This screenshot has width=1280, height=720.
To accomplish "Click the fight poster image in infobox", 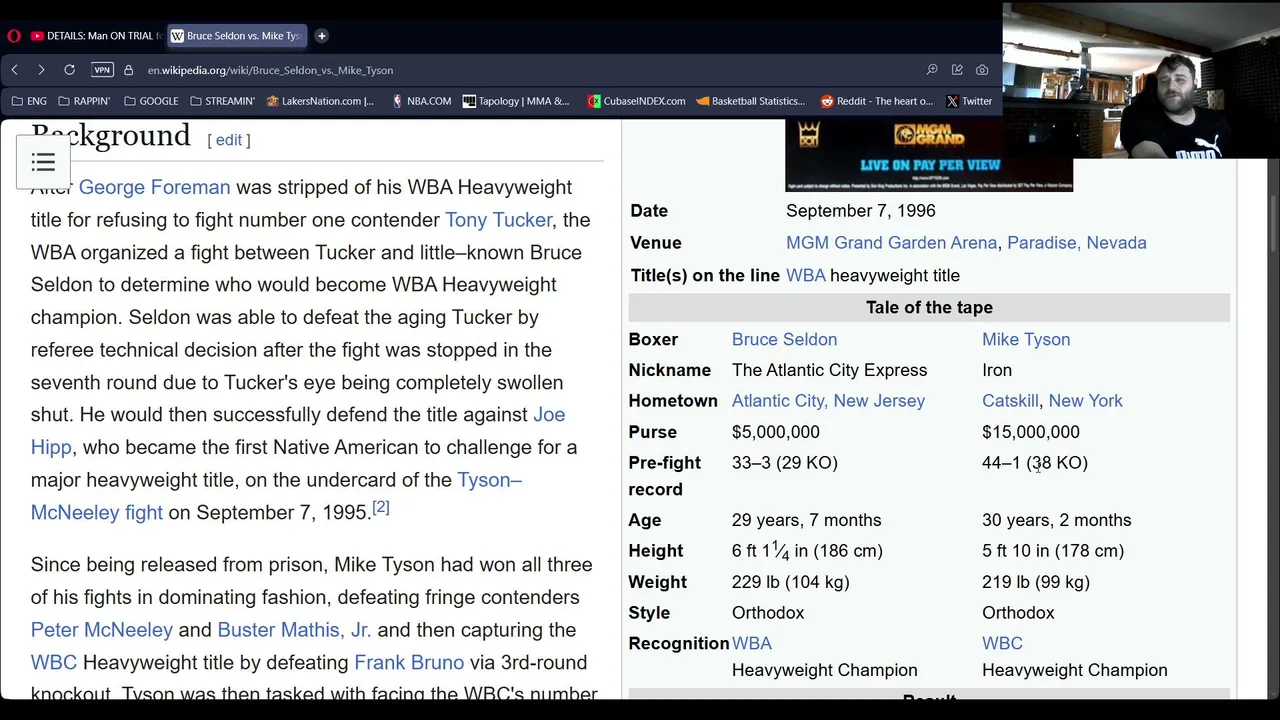I will tap(929, 156).
